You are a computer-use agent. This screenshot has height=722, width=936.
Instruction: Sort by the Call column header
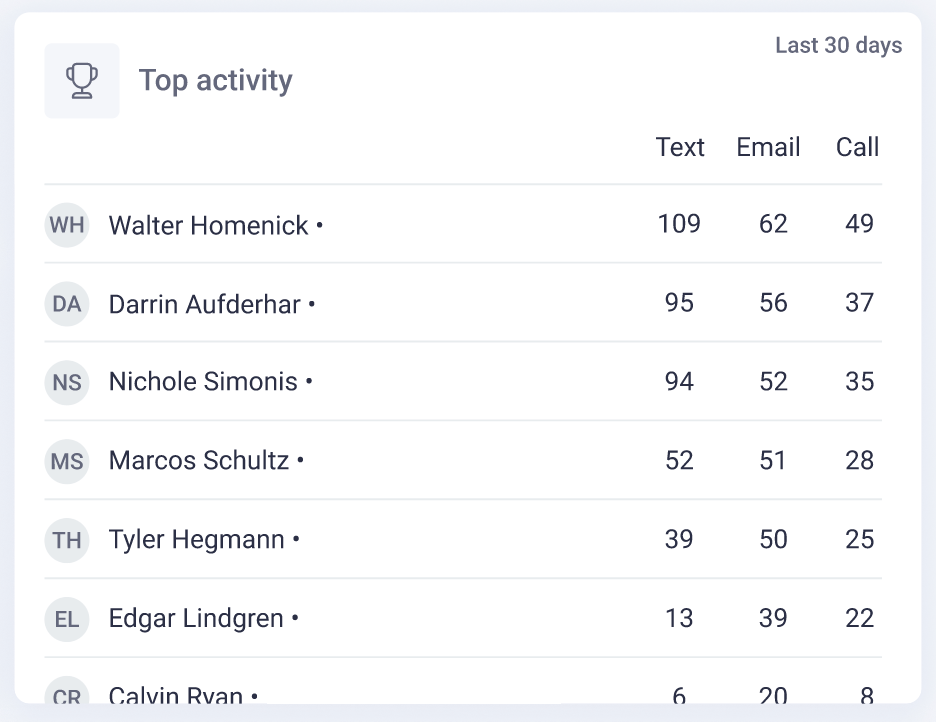(x=857, y=147)
